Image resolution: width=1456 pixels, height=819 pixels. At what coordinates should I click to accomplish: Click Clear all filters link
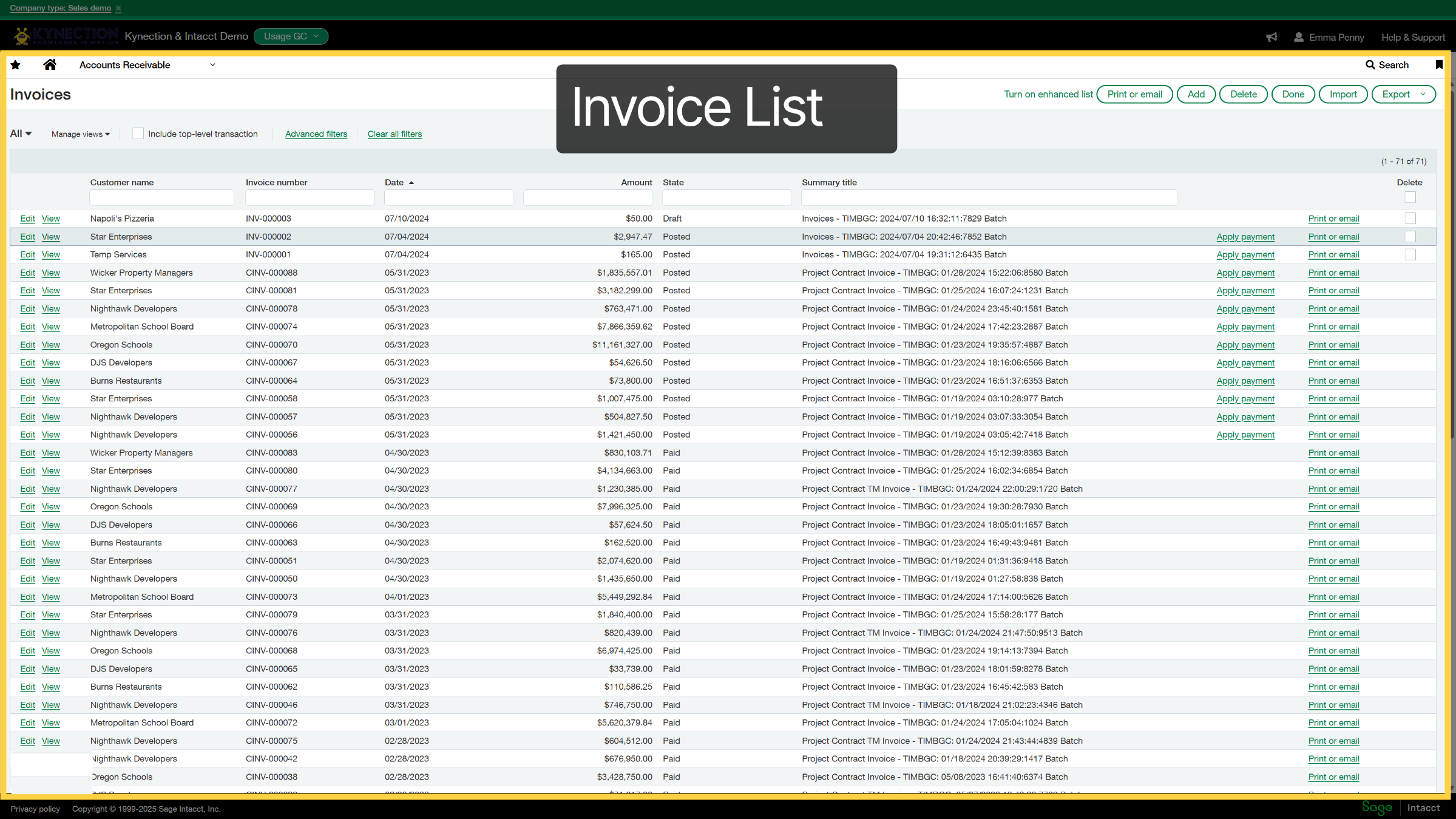394,134
